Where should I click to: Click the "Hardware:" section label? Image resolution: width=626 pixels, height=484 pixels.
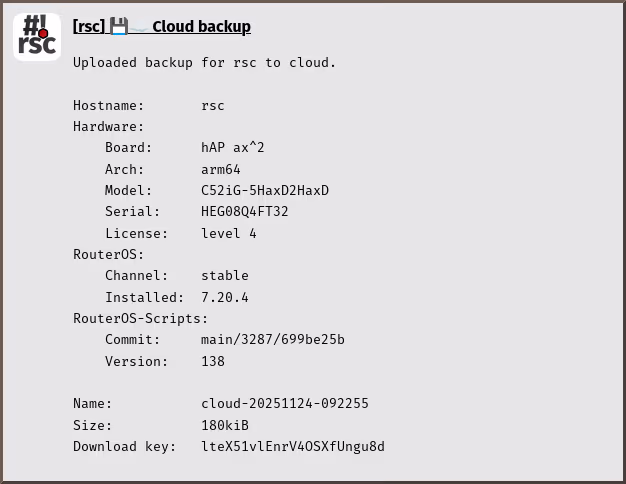pos(109,126)
